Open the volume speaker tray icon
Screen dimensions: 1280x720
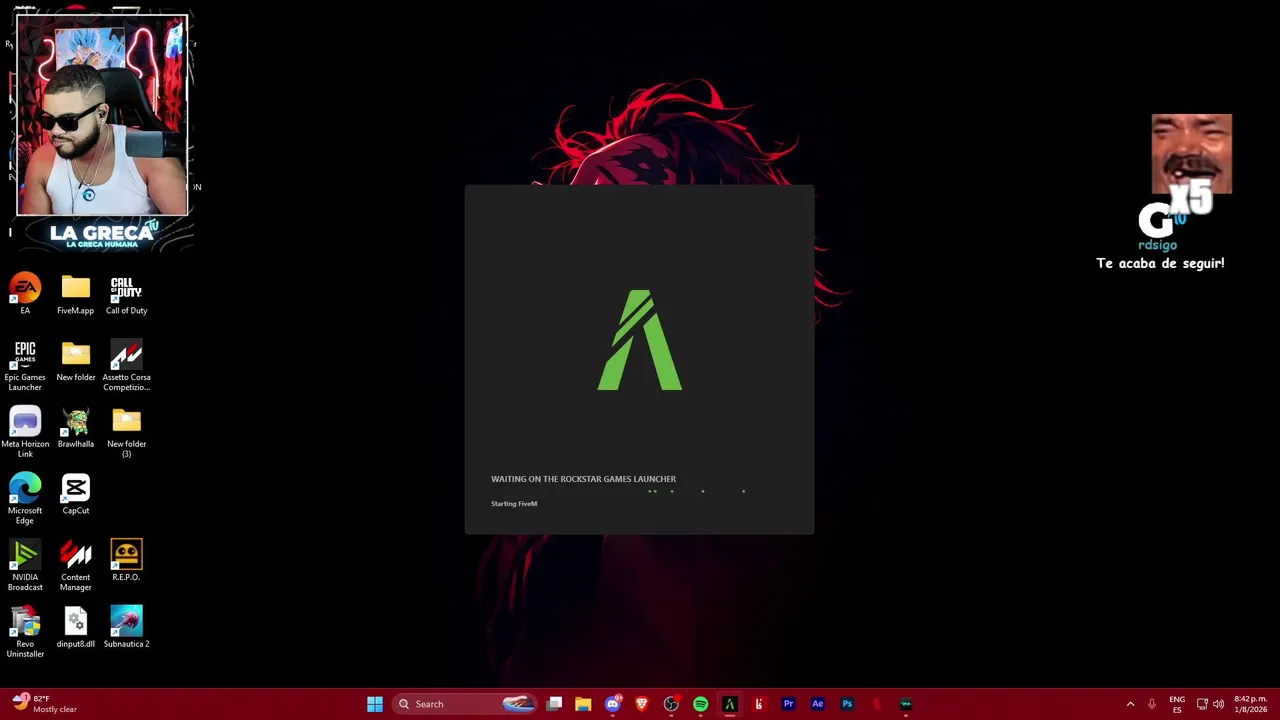pyautogui.click(x=1218, y=704)
